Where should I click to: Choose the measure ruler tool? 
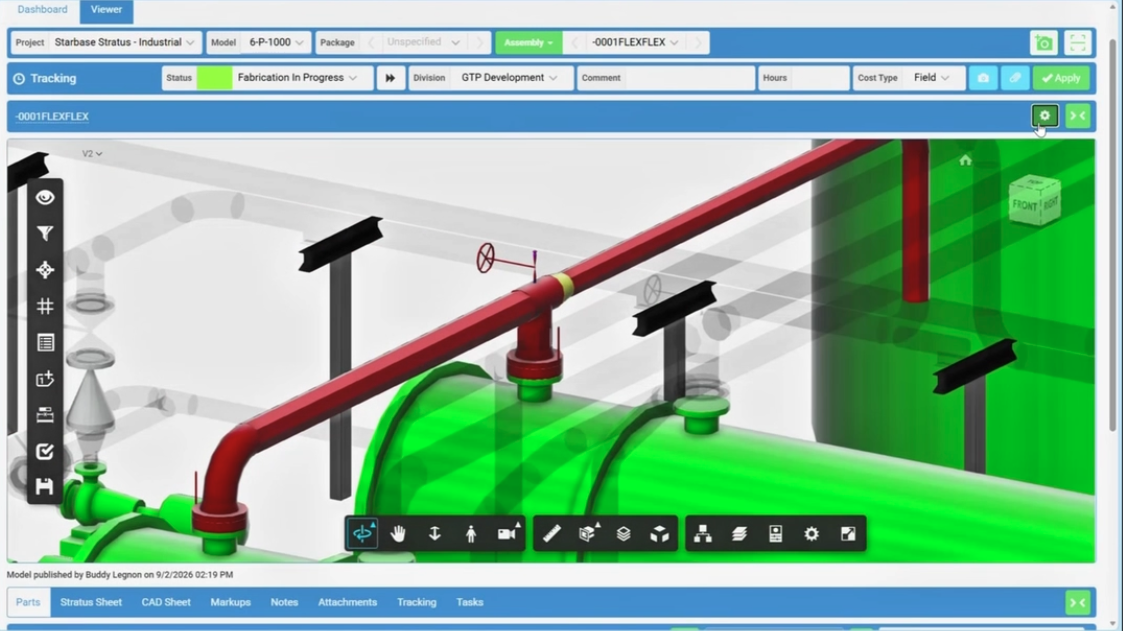coord(551,534)
